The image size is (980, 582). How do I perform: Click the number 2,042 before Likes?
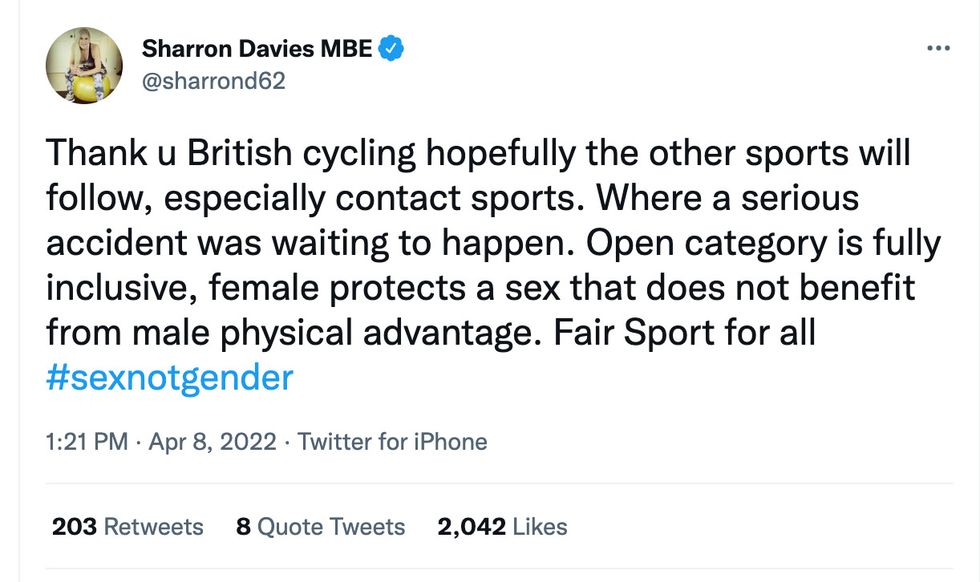pos(470,527)
